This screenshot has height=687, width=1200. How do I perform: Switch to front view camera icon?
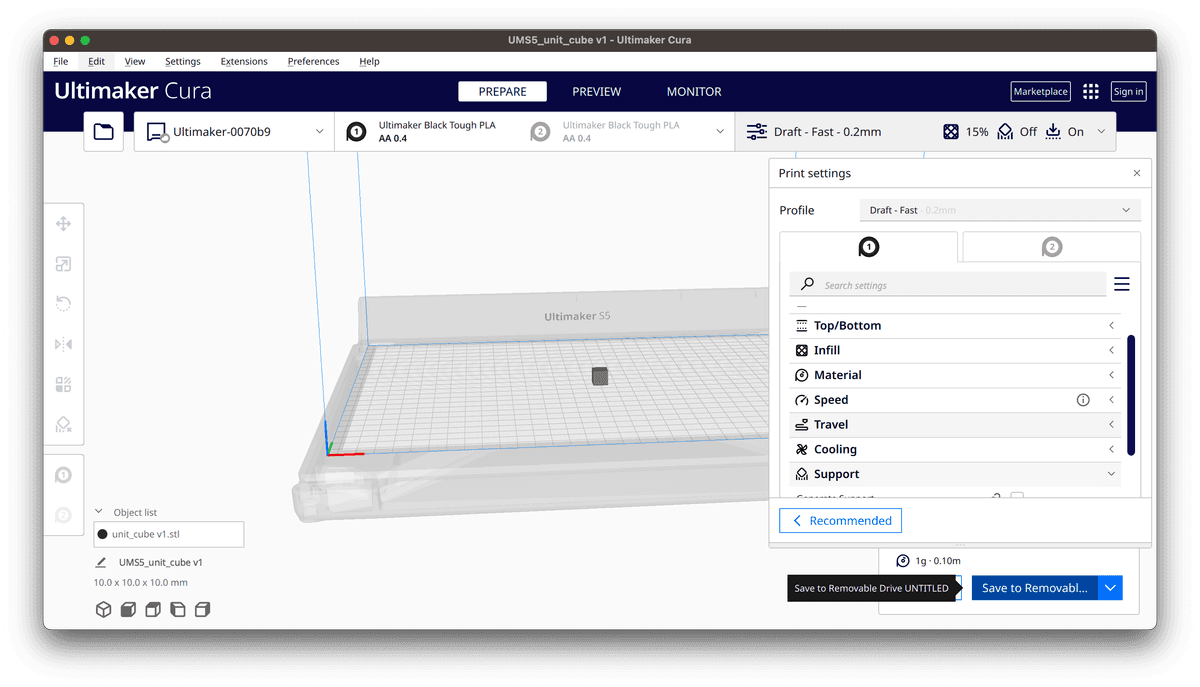tap(128, 609)
